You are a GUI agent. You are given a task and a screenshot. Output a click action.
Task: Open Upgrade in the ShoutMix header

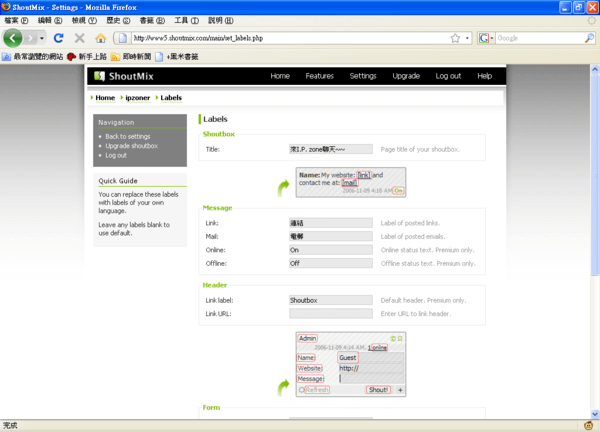[x=406, y=76]
